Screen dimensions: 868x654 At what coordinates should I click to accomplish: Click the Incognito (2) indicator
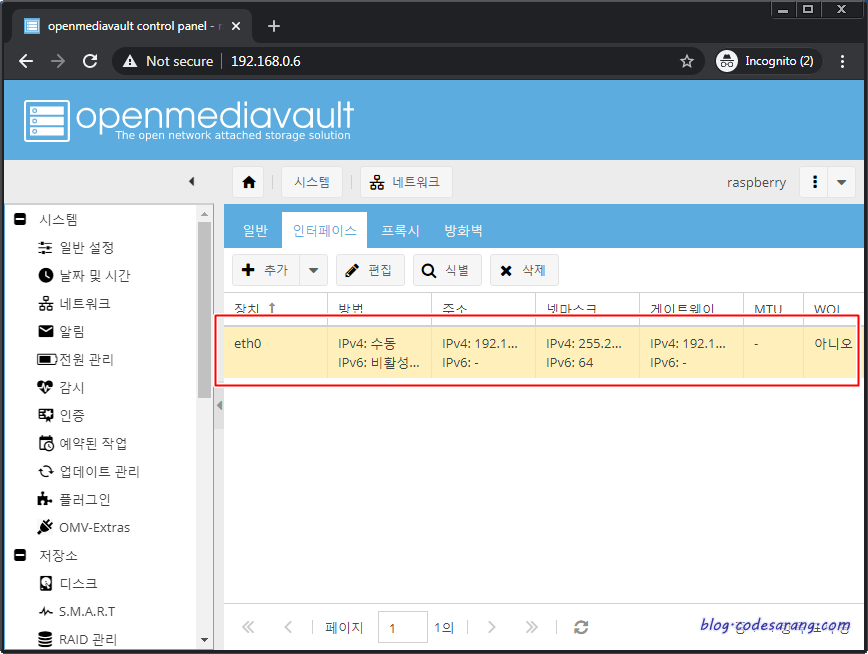[768, 61]
